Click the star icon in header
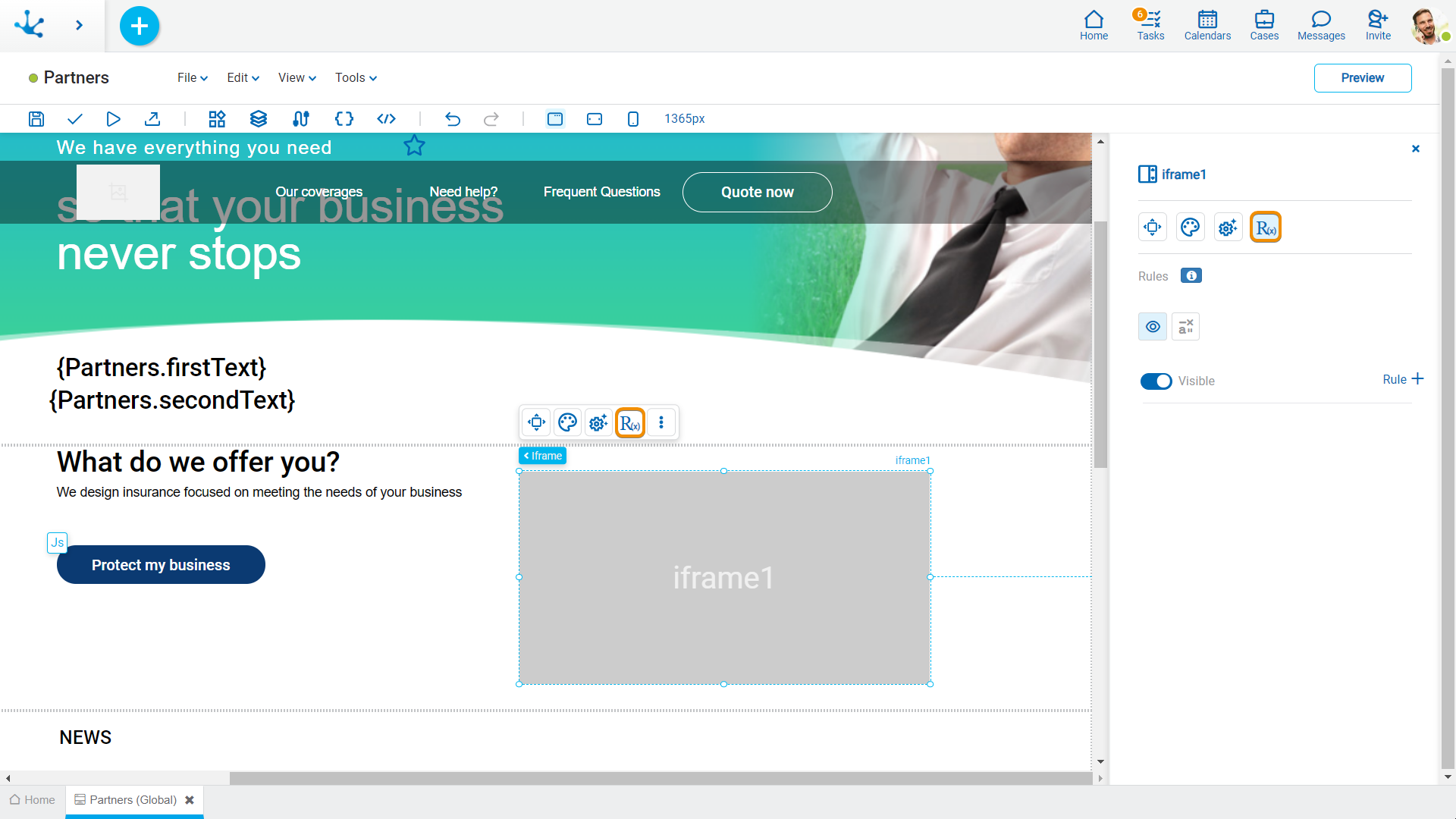The width and height of the screenshot is (1456, 819). 414,145
